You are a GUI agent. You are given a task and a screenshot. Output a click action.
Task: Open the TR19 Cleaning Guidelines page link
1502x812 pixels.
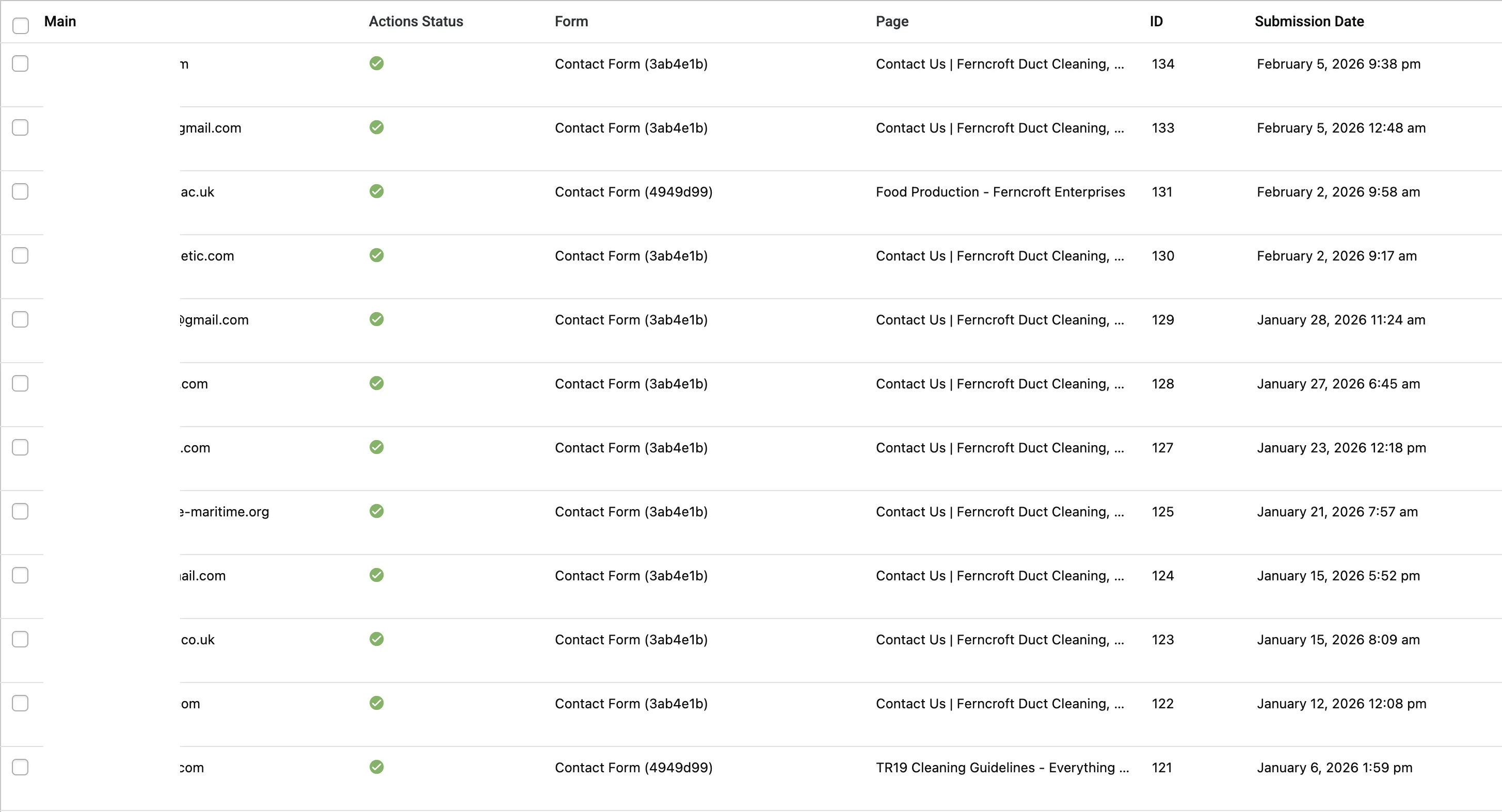(1002, 768)
